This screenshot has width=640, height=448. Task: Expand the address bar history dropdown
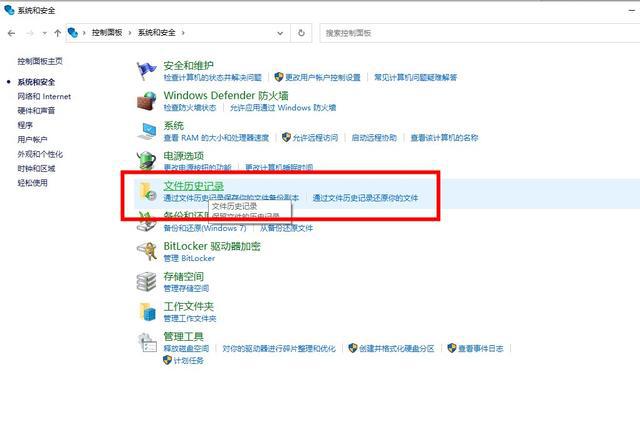[280, 33]
